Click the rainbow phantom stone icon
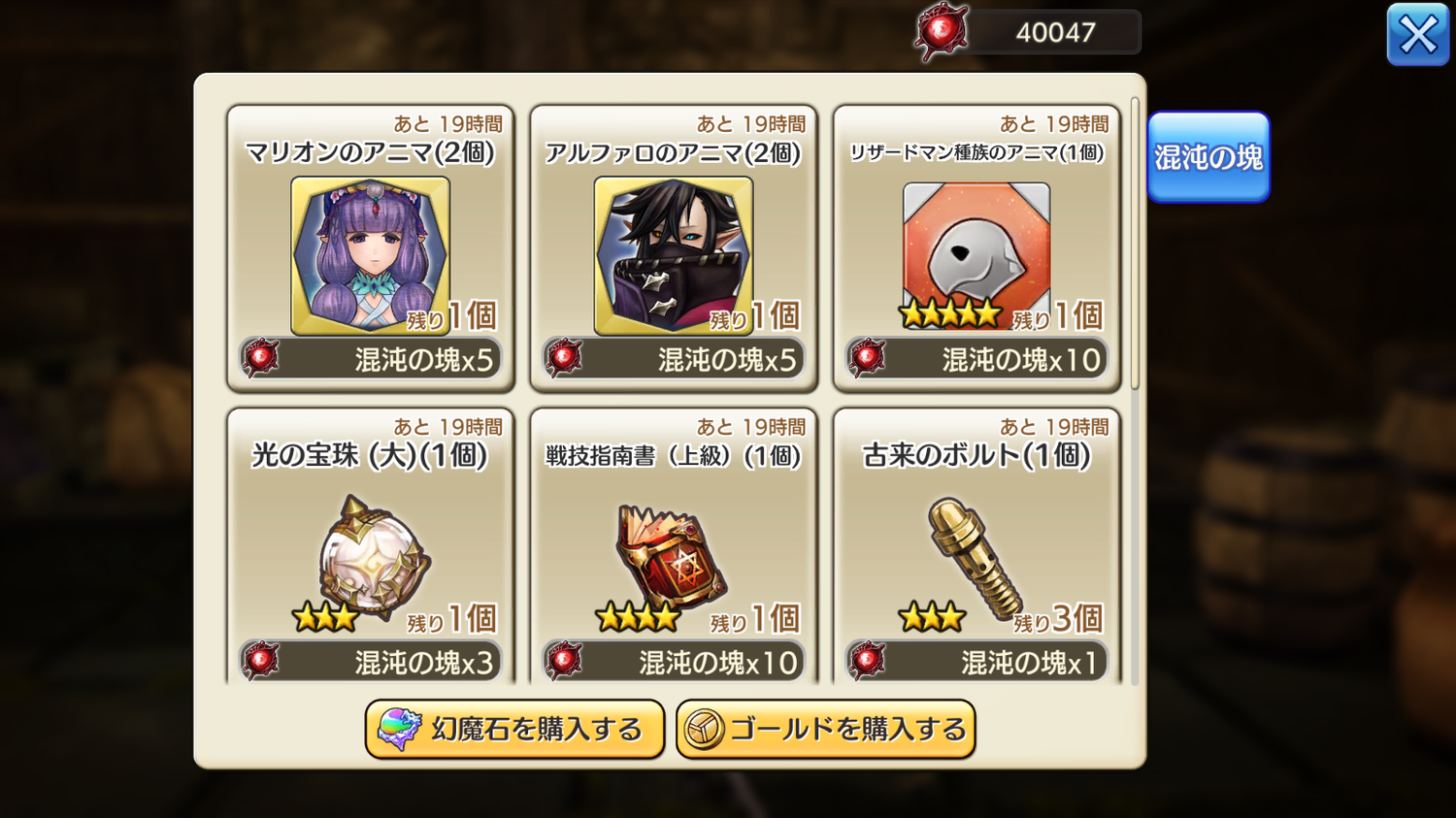The image size is (1456, 818). click(x=399, y=729)
